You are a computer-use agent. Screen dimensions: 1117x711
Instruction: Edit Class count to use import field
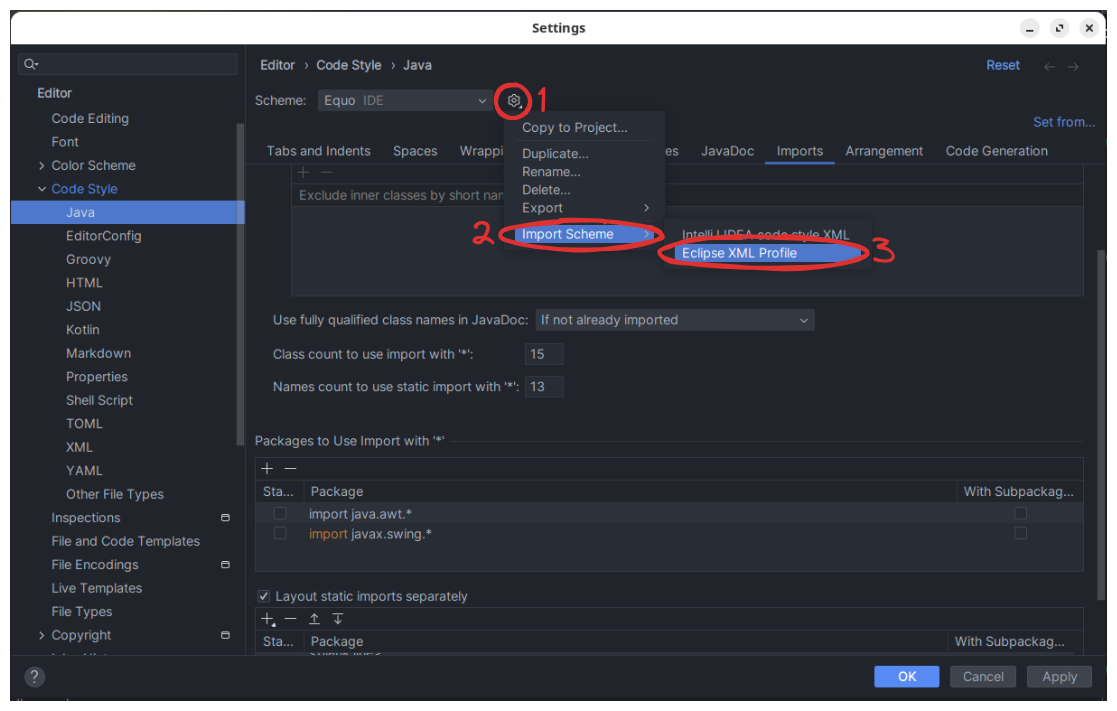click(544, 354)
